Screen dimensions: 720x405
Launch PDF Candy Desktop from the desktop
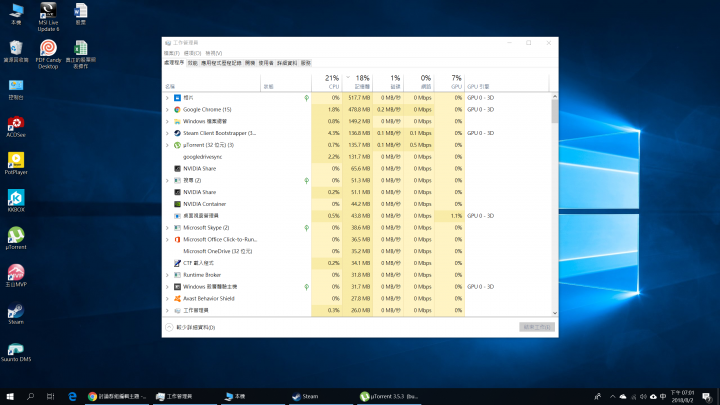click(48, 54)
